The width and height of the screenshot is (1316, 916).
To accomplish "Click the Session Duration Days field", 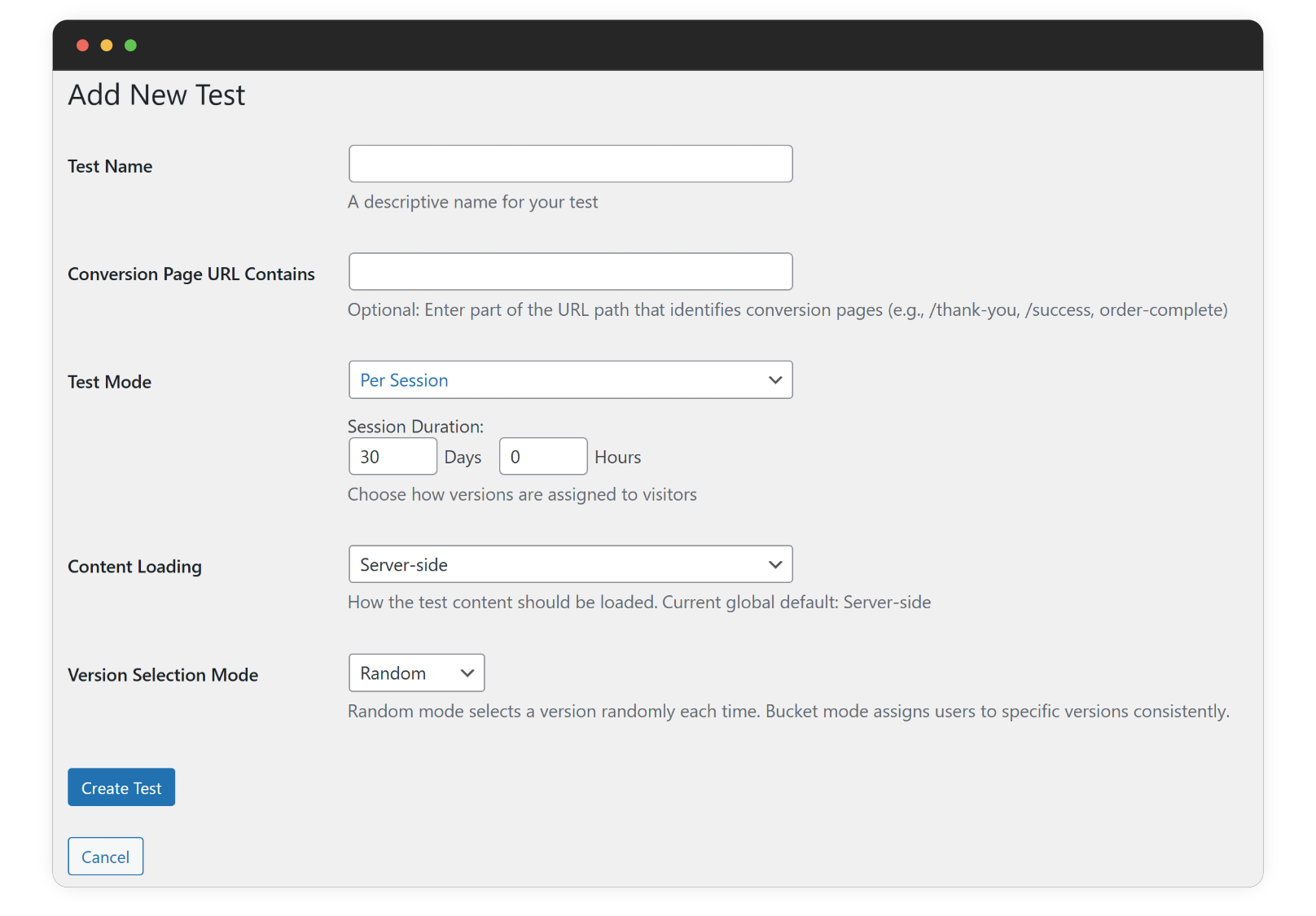I will (393, 456).
